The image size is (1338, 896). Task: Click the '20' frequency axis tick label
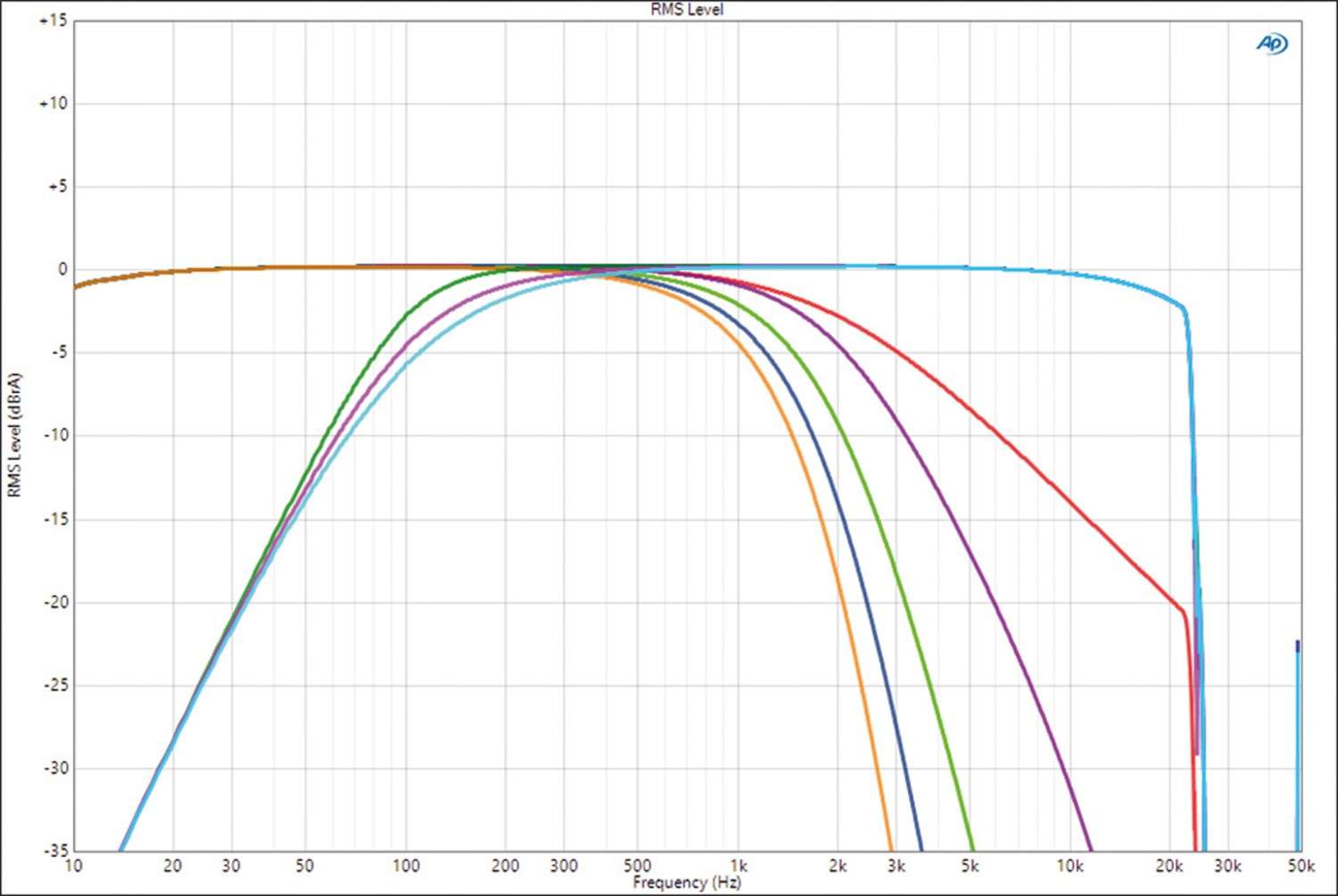(173, 866)
